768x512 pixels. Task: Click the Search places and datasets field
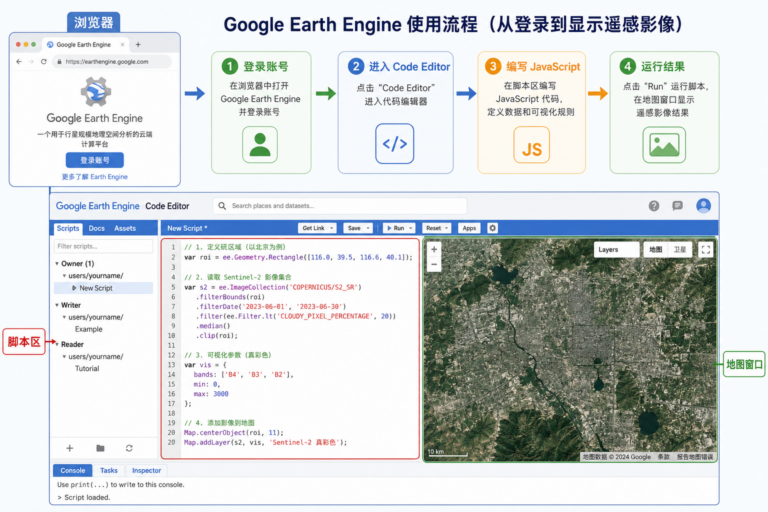tap(339, 206)
